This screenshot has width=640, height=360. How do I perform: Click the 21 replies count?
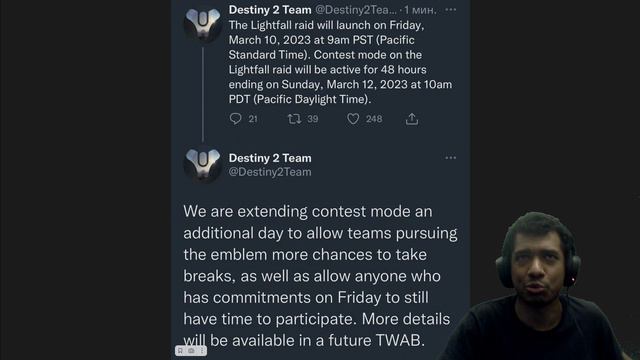(x=253, y=119)
